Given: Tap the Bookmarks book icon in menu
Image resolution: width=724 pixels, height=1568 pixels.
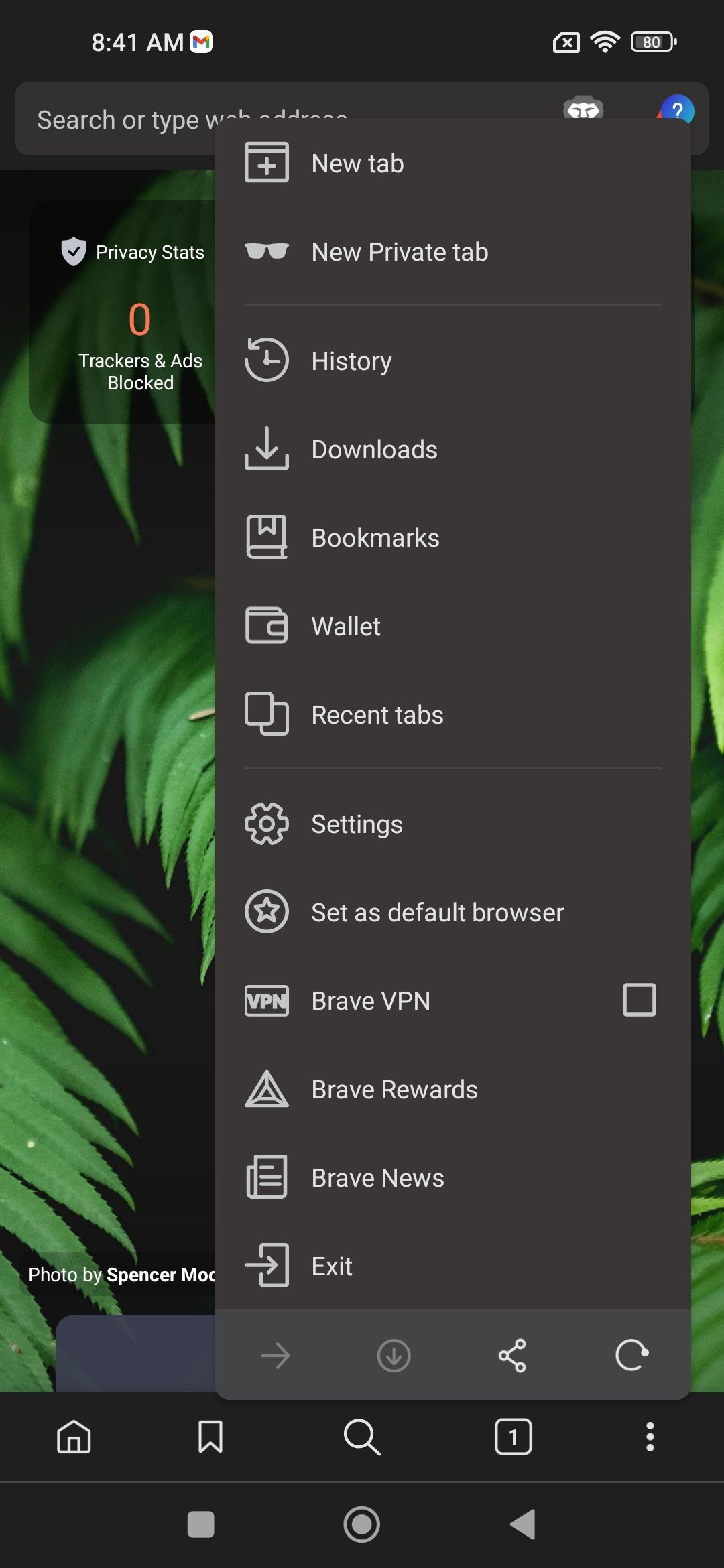Looking at the screenshot, I should click(267, 537).
